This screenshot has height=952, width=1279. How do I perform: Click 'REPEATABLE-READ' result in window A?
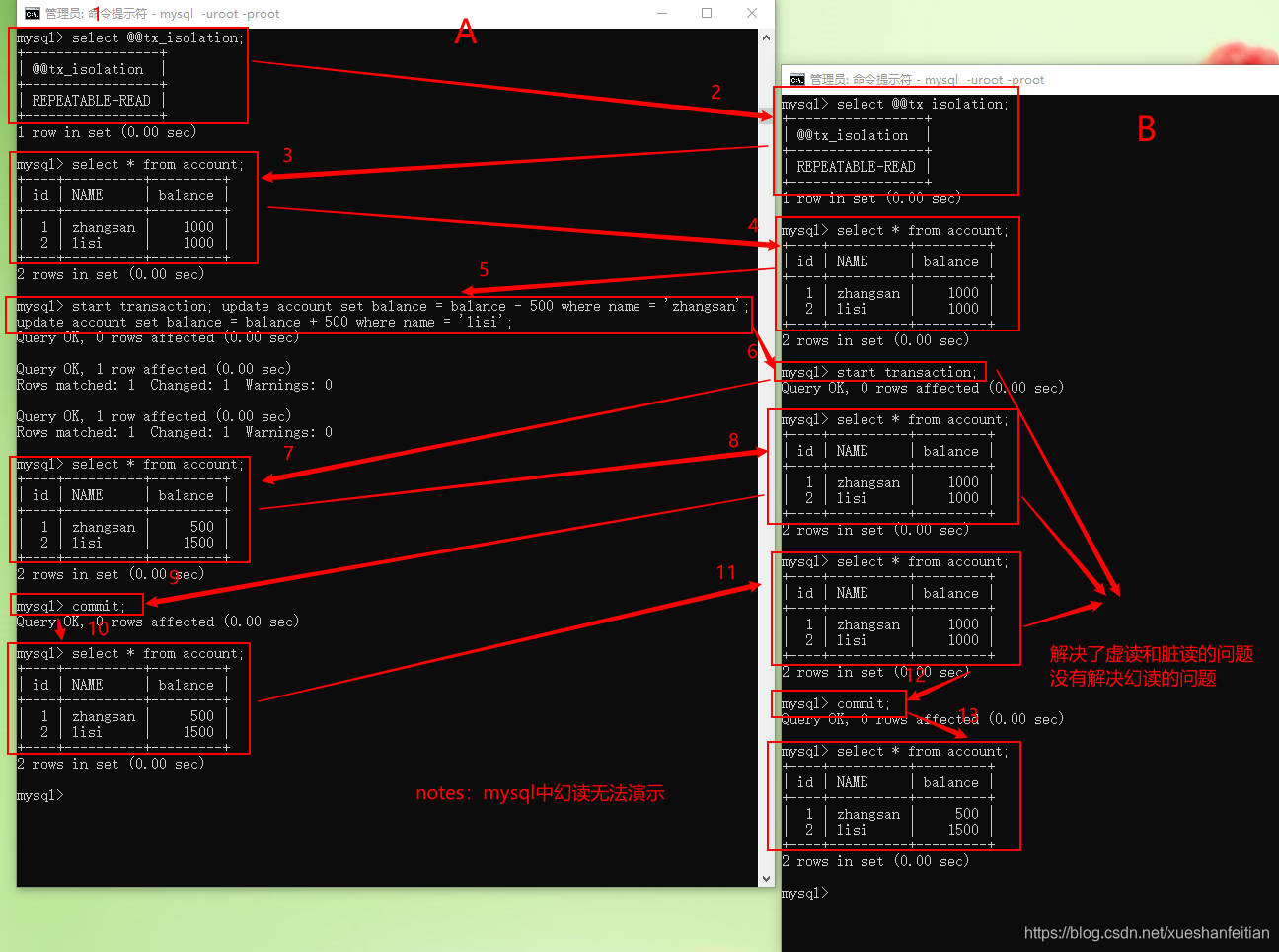pyautogui.click(x=92, y=101)
